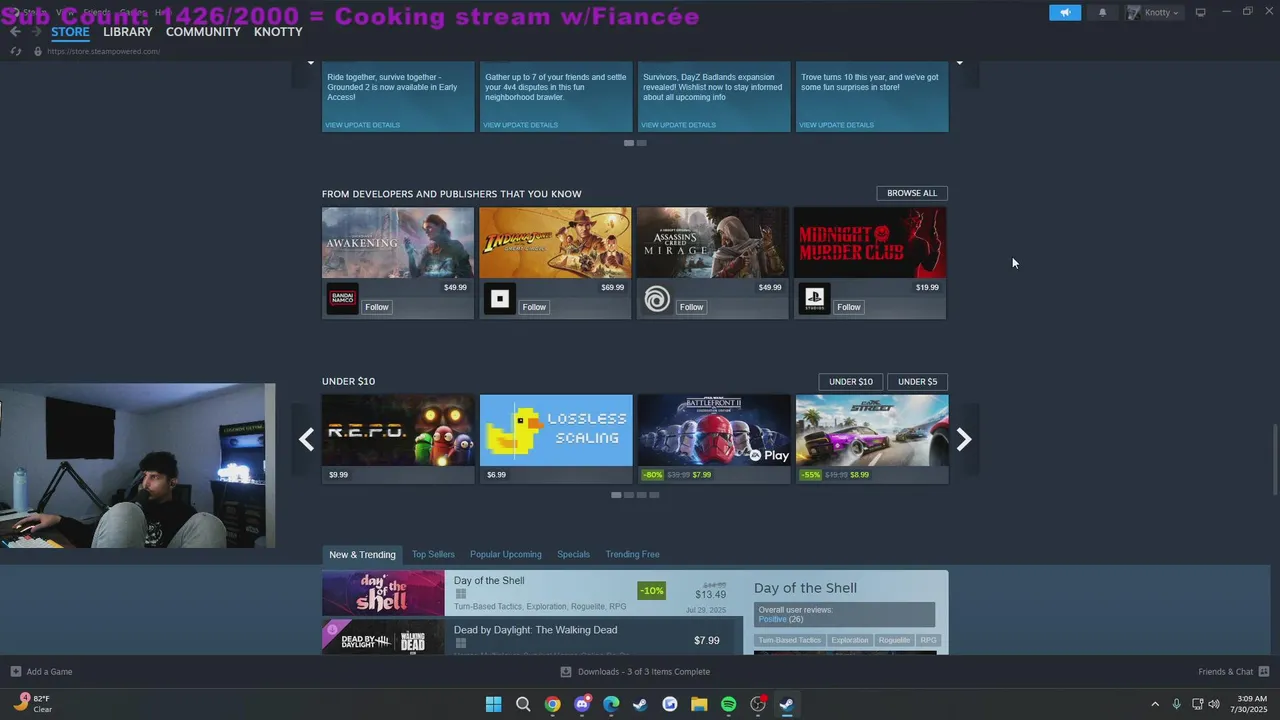The height and width of the screenshot is (720, 1280).
Task: Click the Windows platform icon under Day of the Shell
Action: (460, 594)
